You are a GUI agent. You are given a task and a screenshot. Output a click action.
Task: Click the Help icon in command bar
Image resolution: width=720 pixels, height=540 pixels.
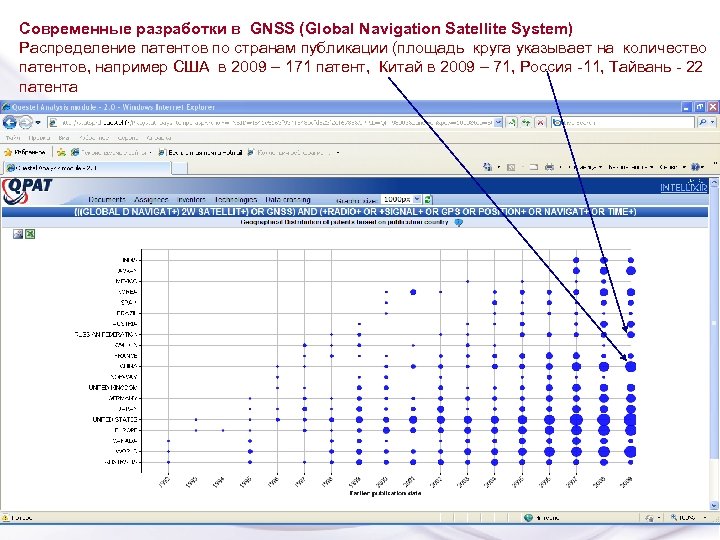(696, 167)
